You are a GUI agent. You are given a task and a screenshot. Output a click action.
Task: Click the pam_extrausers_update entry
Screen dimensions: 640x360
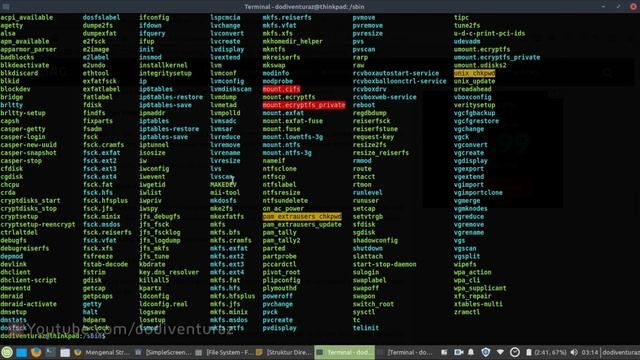(x=302, y=224)
